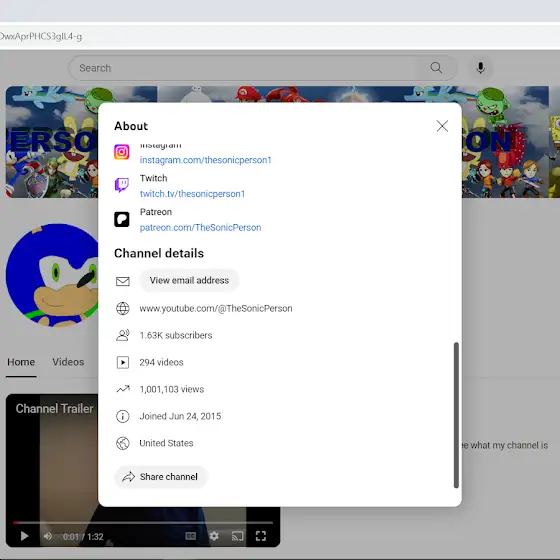Select the Channel details heading

[159, 253]
